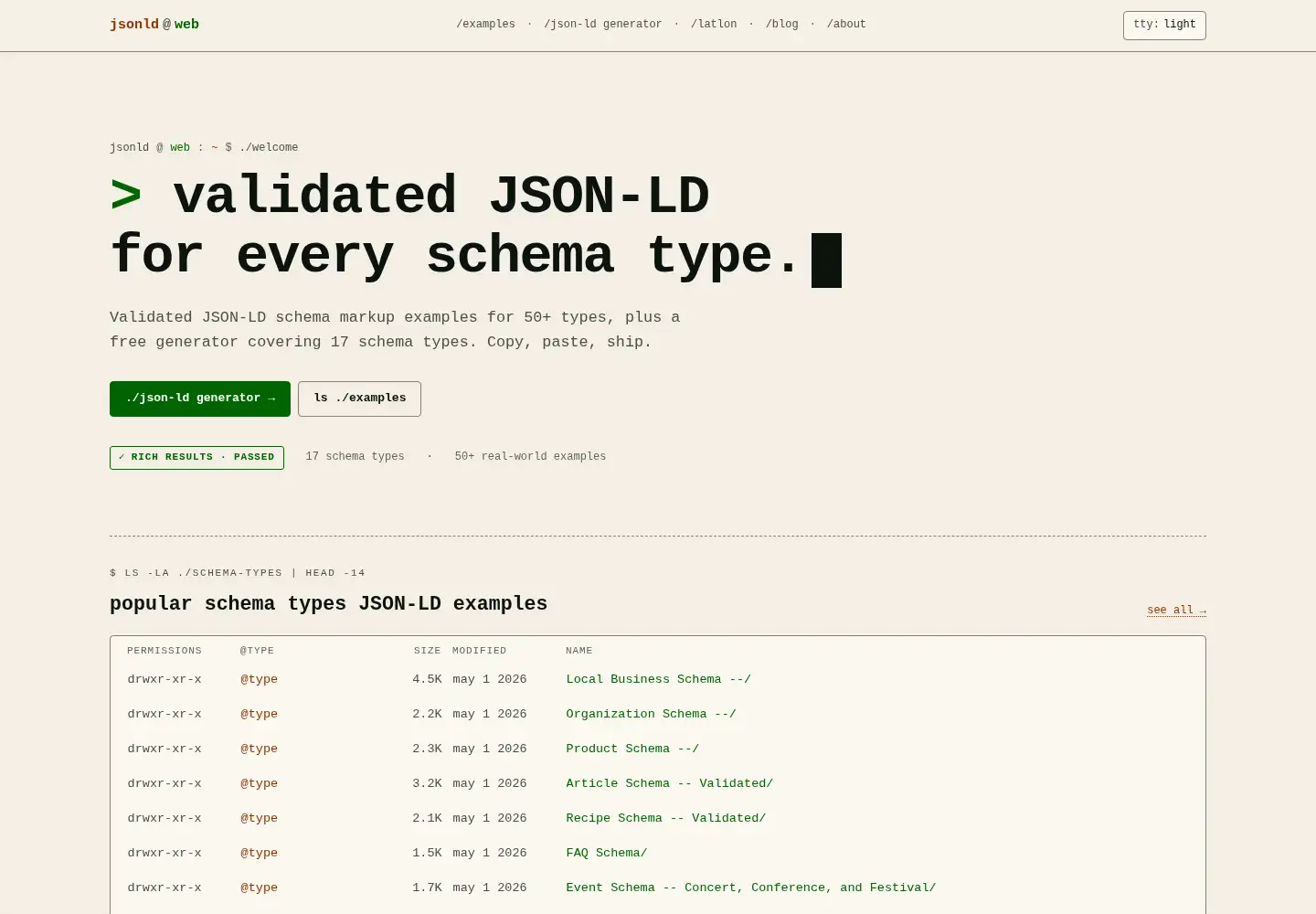The width and height of the screenshot is (1316, 914).
Task: Click the @TYPE column header
Action: 257,651
